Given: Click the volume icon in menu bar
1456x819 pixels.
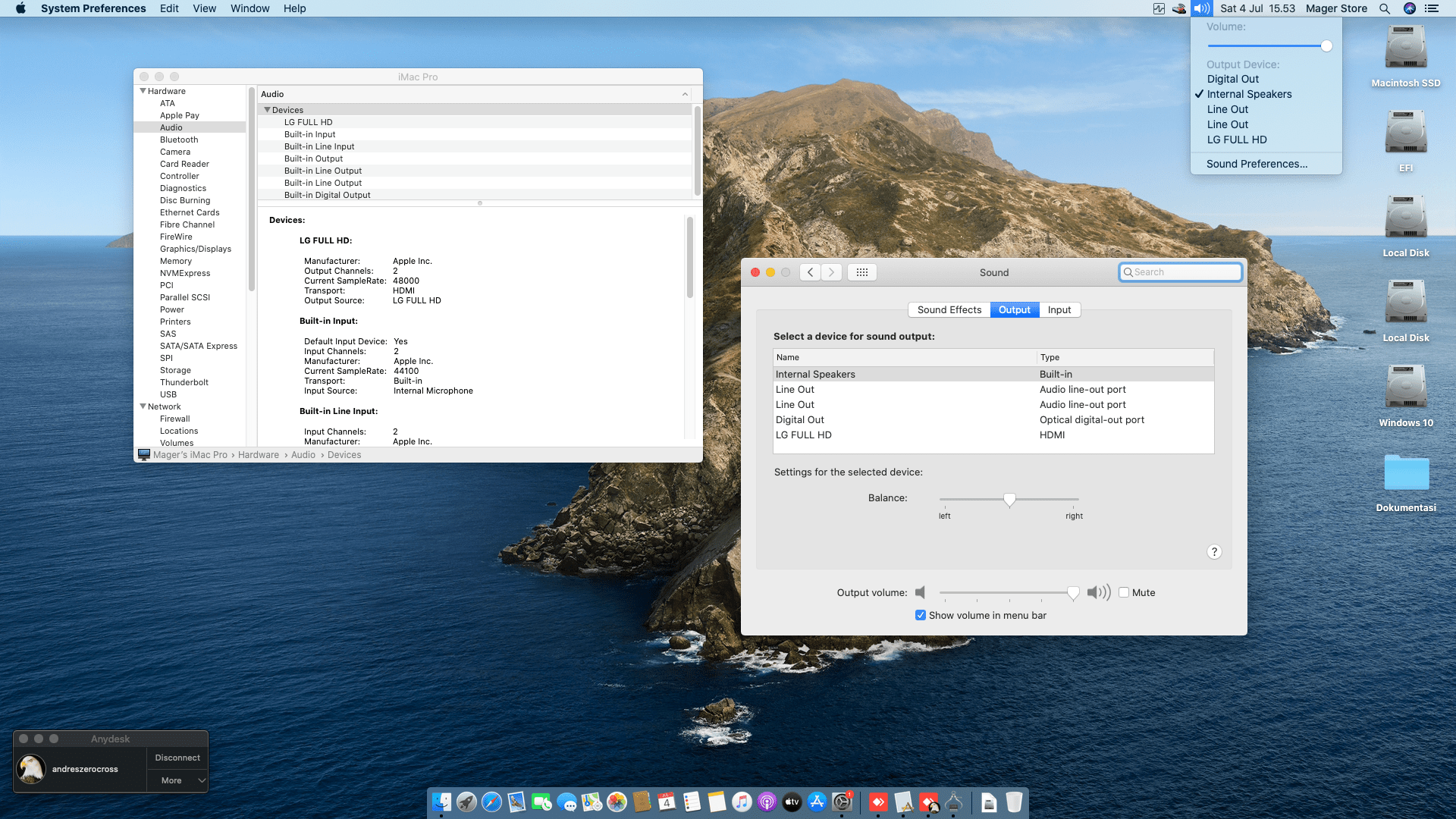Looking at the screenshot, I should click(1201, 8).
